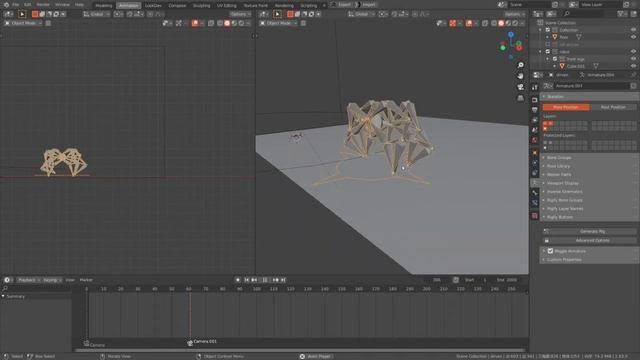The width and height of the screenshot is (640, 360).
Task: Switch to the UV Editing workspace tab
Action: coord(227,5)
